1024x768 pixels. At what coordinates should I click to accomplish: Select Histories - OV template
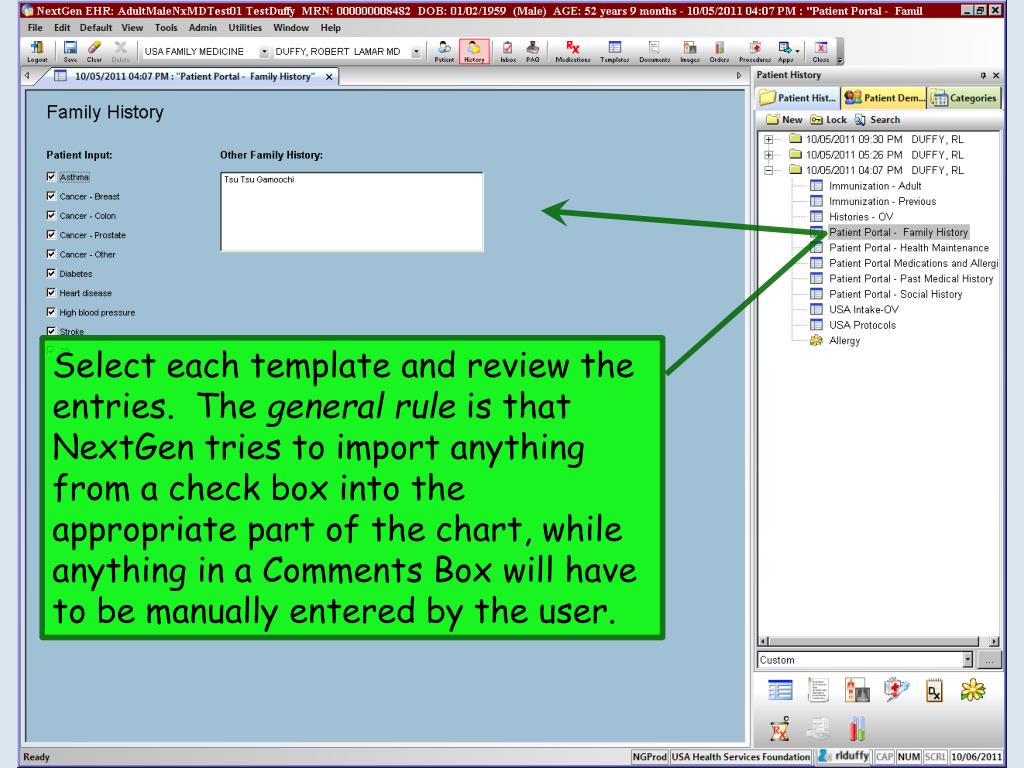coord(861,217)
